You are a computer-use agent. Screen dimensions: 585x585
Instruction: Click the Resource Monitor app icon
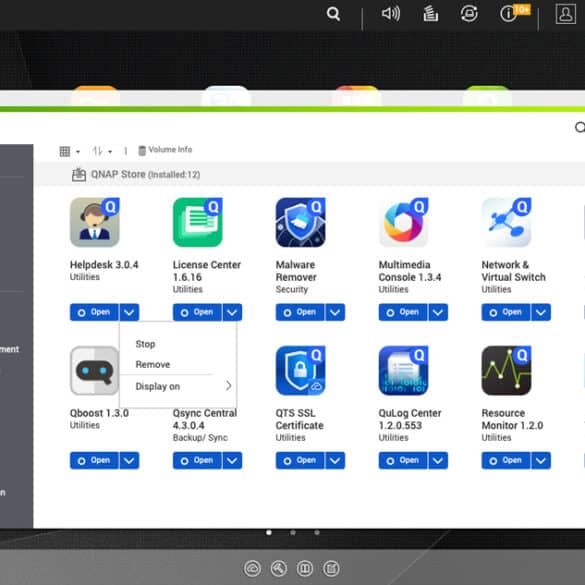click(506, 370)
